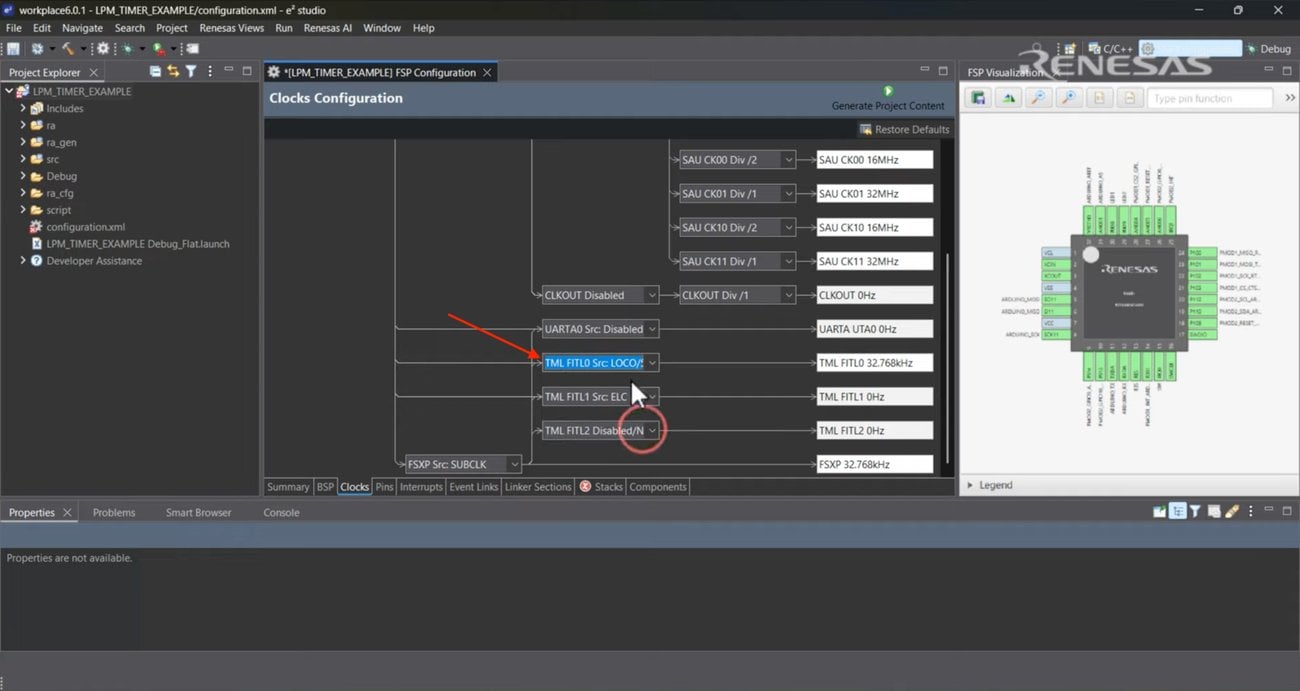Image resolution: width=1300 pixels, height=691 pixels.
Task: Switch to the Stacks tab
Action: (x=601, y=487)
